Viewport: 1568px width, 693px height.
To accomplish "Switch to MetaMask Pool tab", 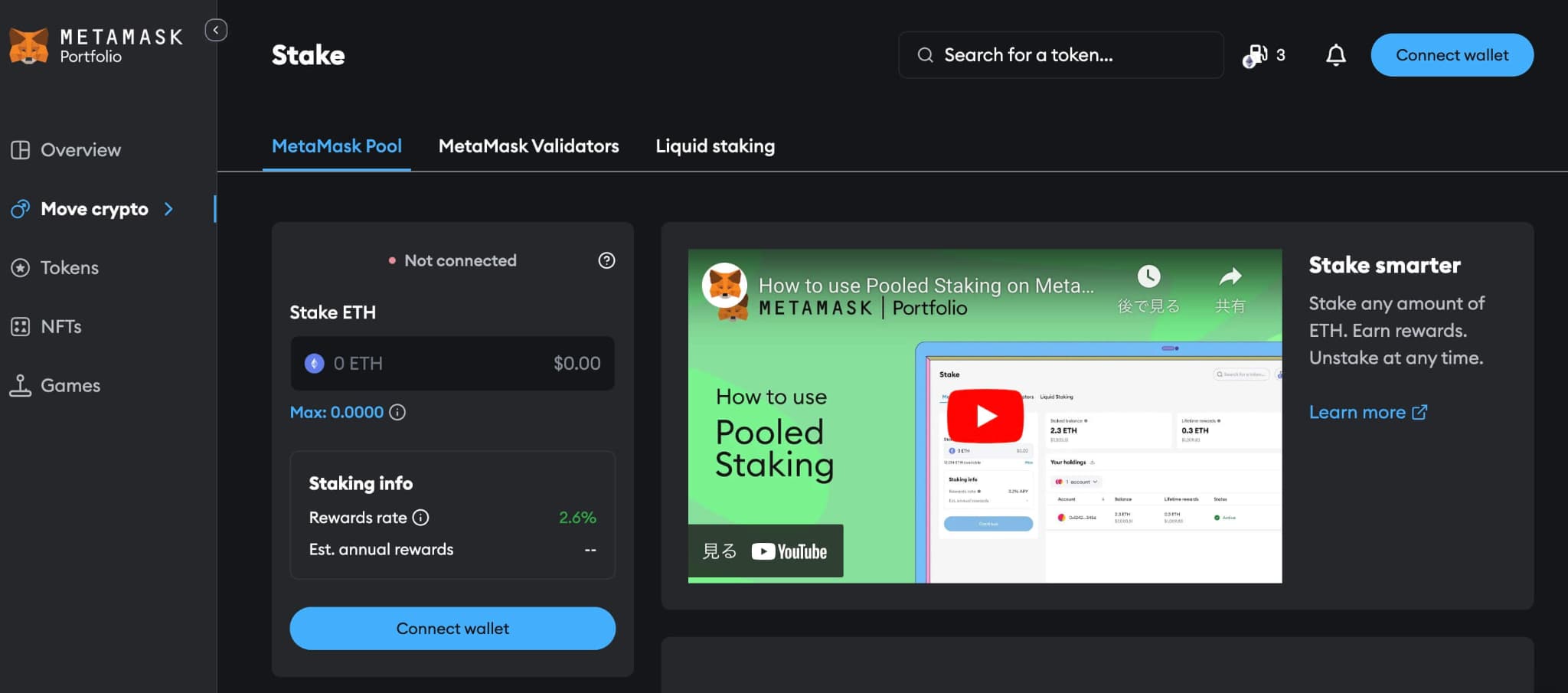I will click(x=337, y=146).
